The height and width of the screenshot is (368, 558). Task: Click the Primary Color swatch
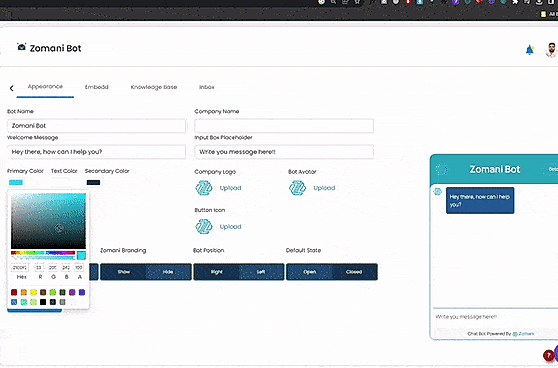[x=16, y=183]
